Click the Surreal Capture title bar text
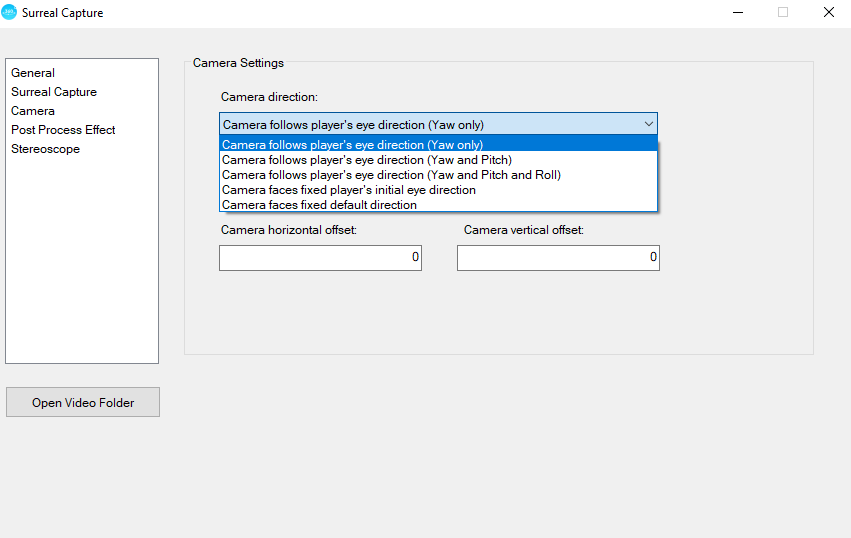This screenshot has width=851, height=538. click(x=62, y=13)
